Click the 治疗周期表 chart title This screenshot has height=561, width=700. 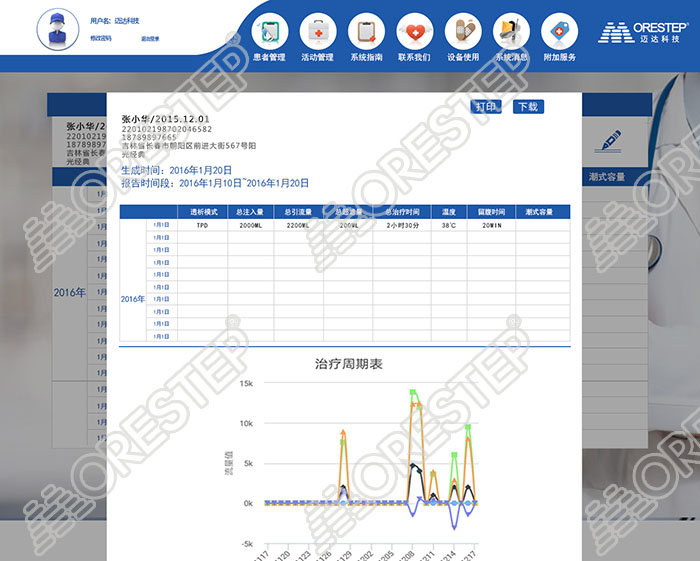(x=349, y=364)
